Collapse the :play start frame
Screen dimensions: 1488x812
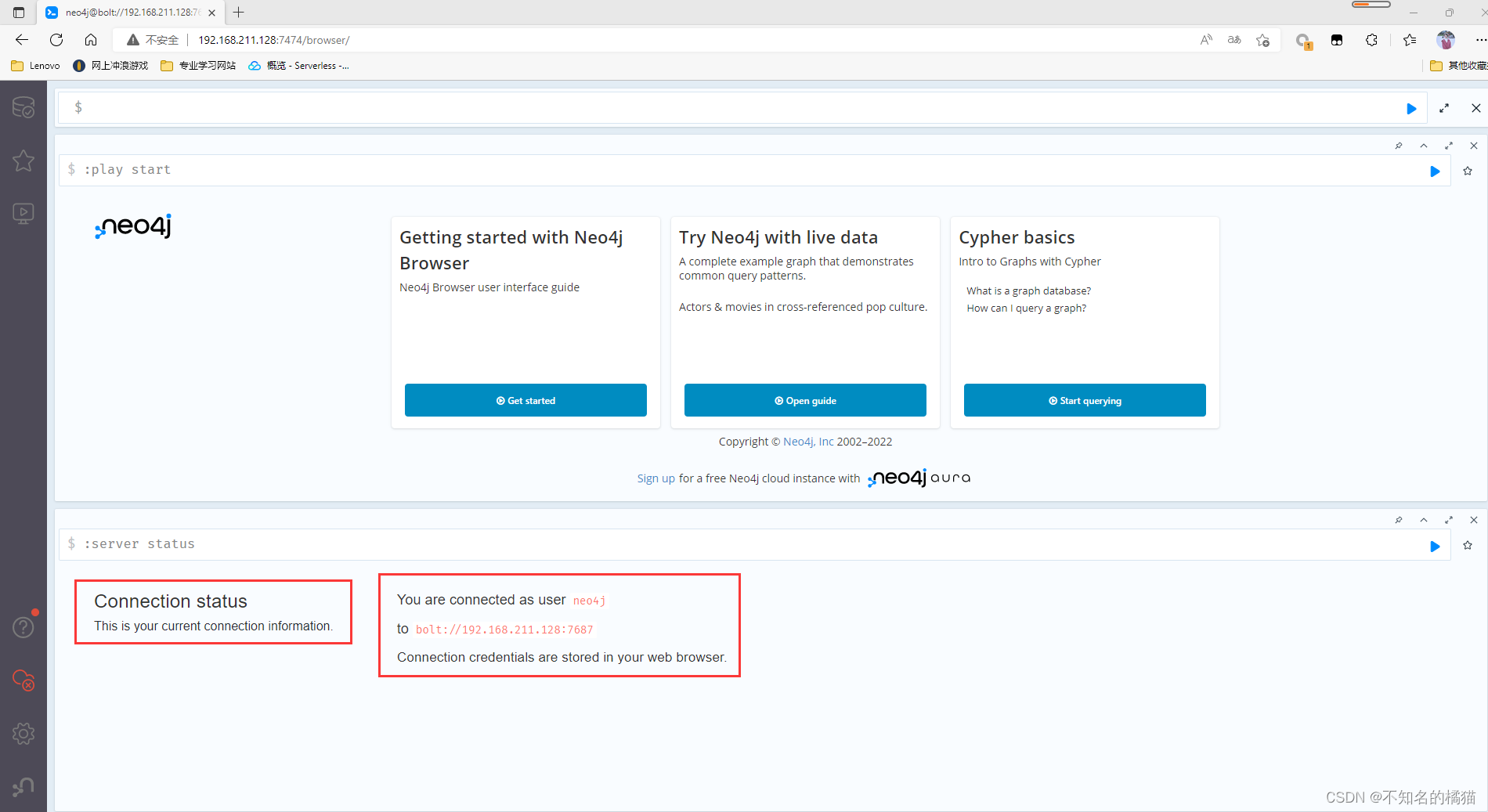[1424, 146]
